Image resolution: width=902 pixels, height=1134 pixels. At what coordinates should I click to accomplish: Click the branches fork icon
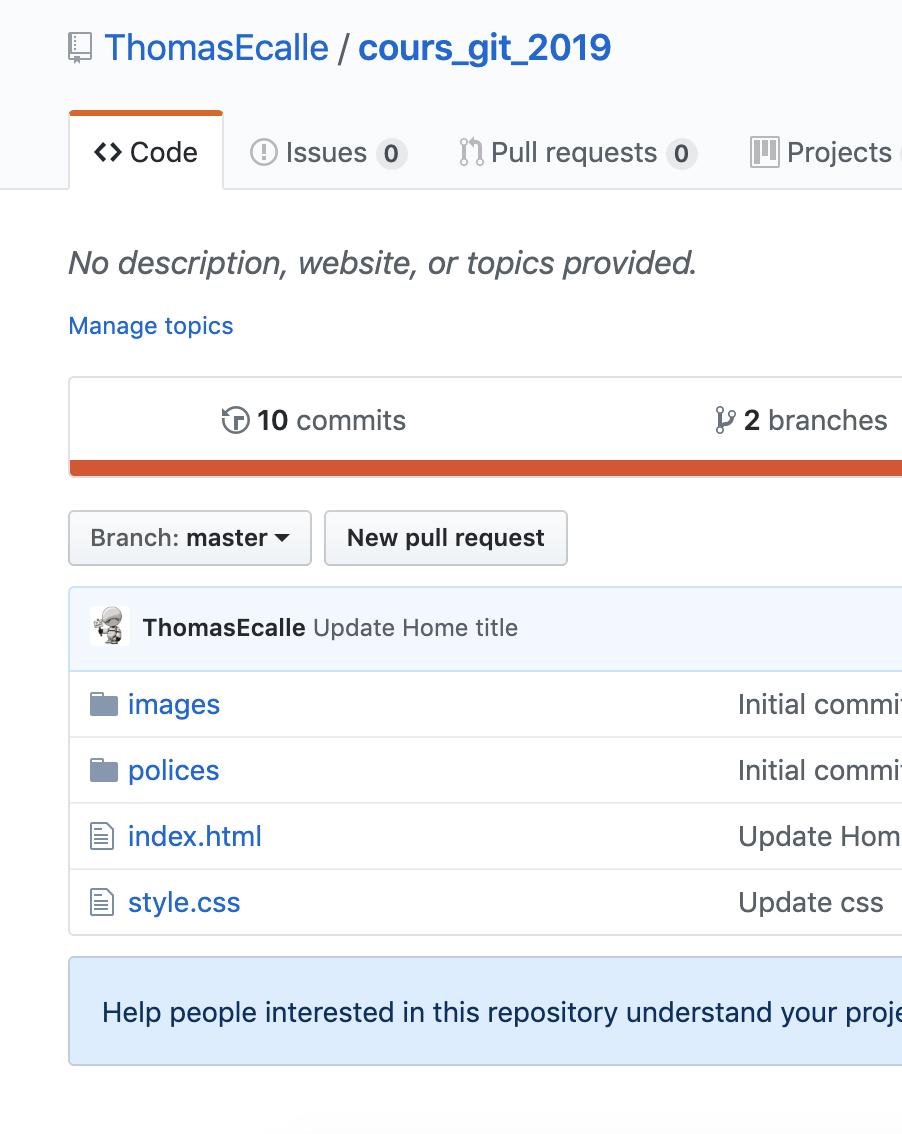[725, 421]
